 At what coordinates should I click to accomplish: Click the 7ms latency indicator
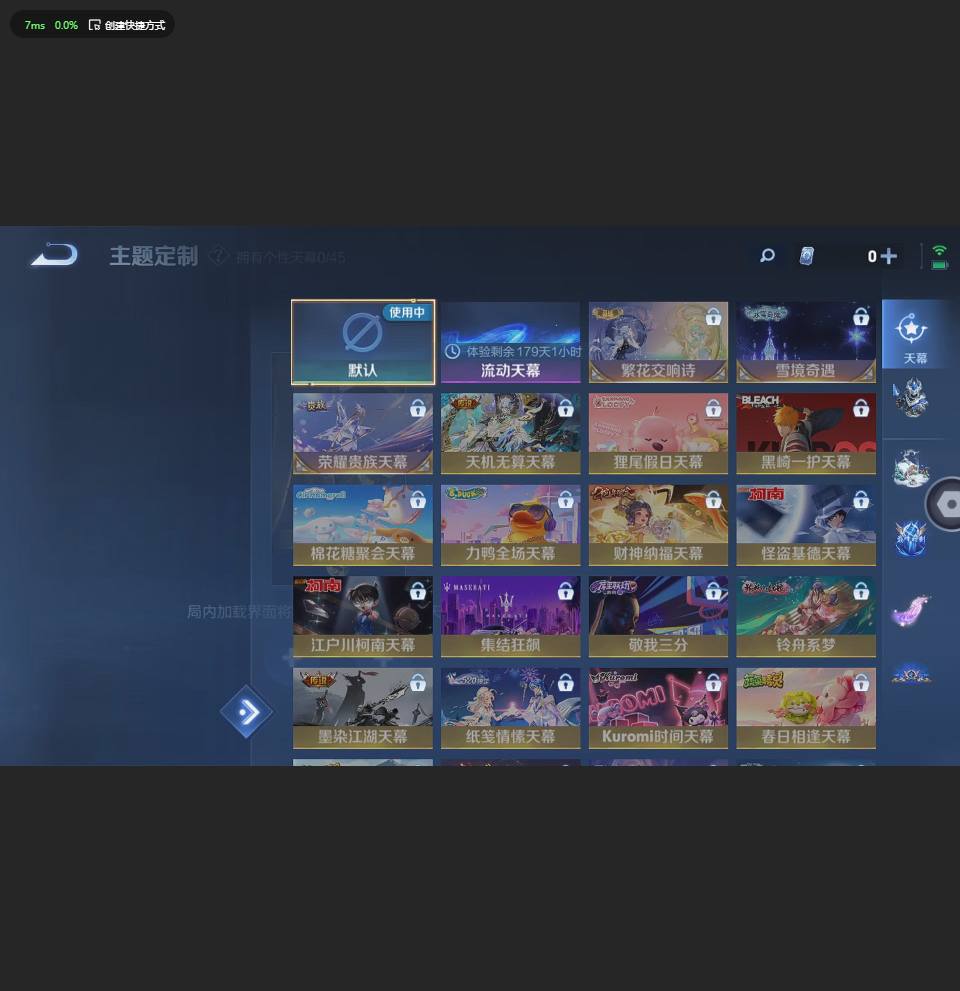coord(35,25)
